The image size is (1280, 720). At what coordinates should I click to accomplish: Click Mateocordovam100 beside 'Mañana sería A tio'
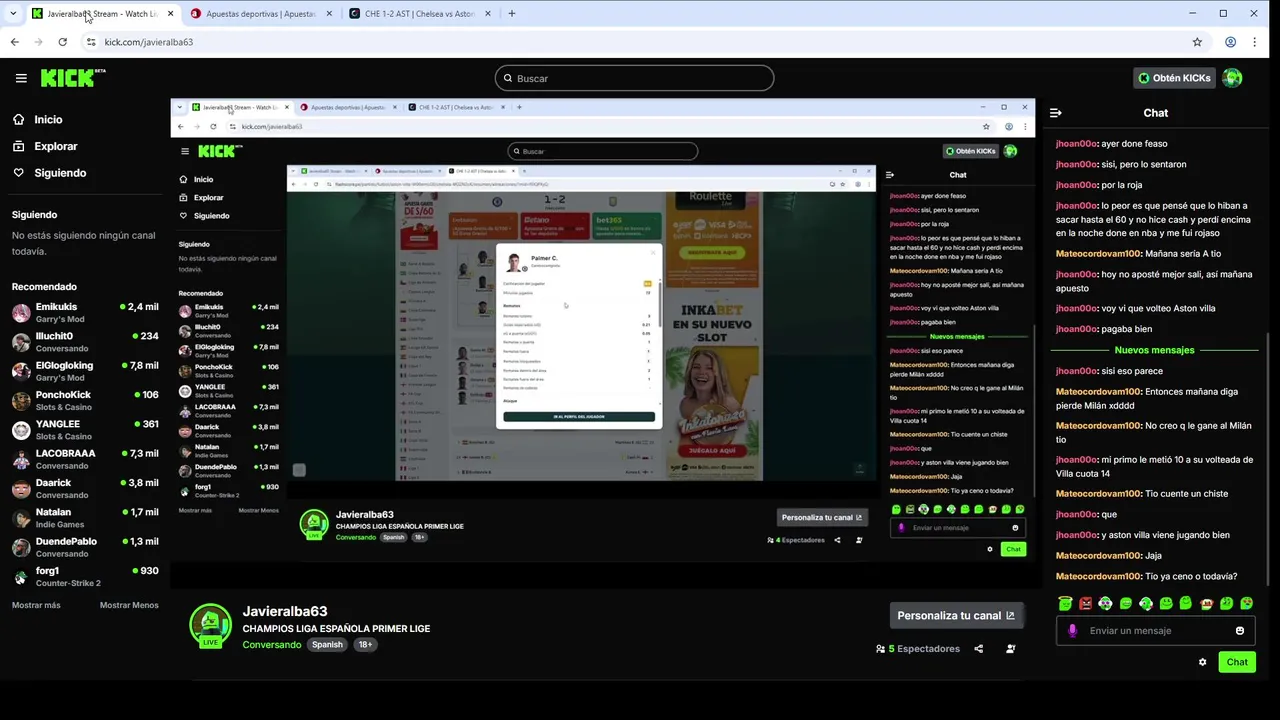(x=1098, y=254)
